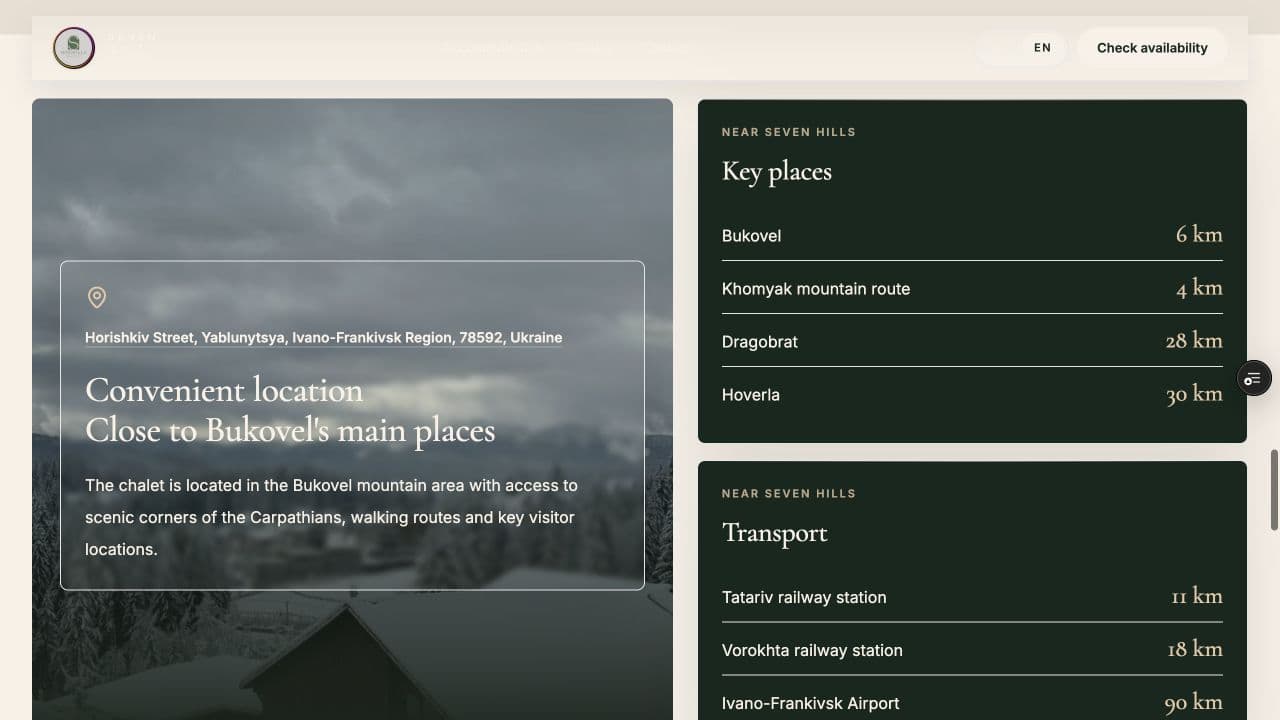Click the 18 km distance value
Image resolution: width=1280 pixels, height=720 pixels.
(x=1195, y=649)
